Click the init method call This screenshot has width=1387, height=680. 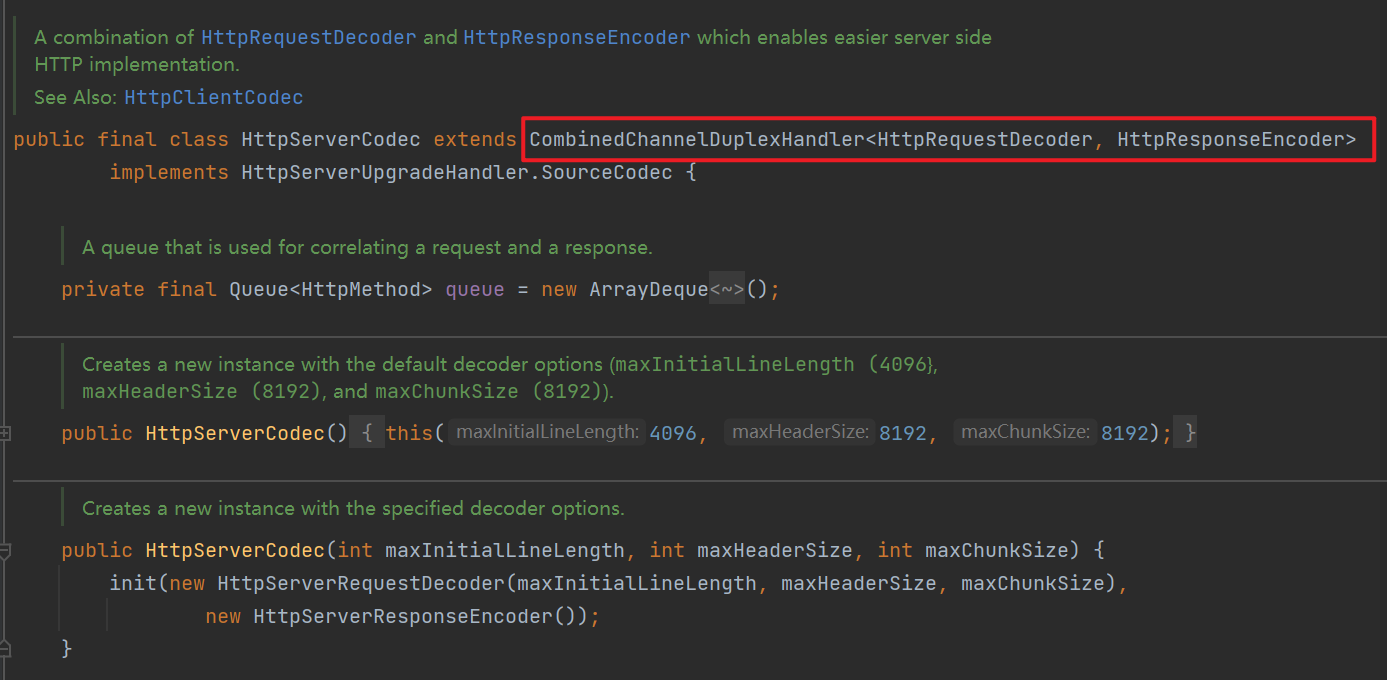coord(133,584)
